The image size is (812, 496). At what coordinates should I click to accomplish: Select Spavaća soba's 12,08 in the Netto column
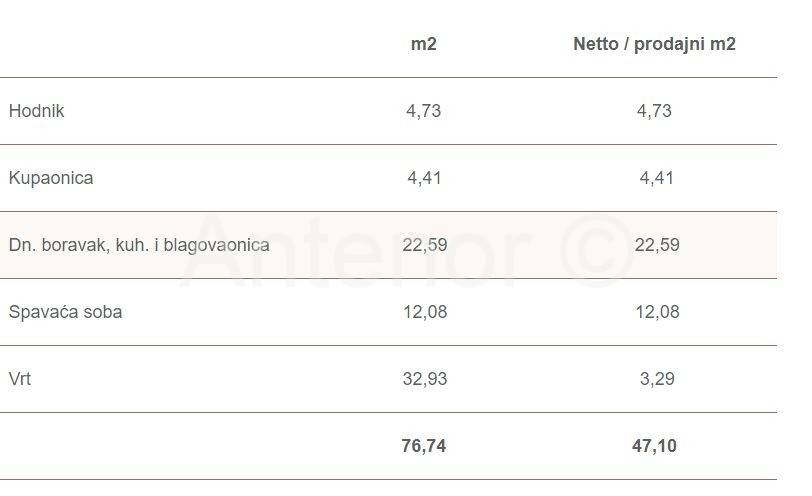654,312
